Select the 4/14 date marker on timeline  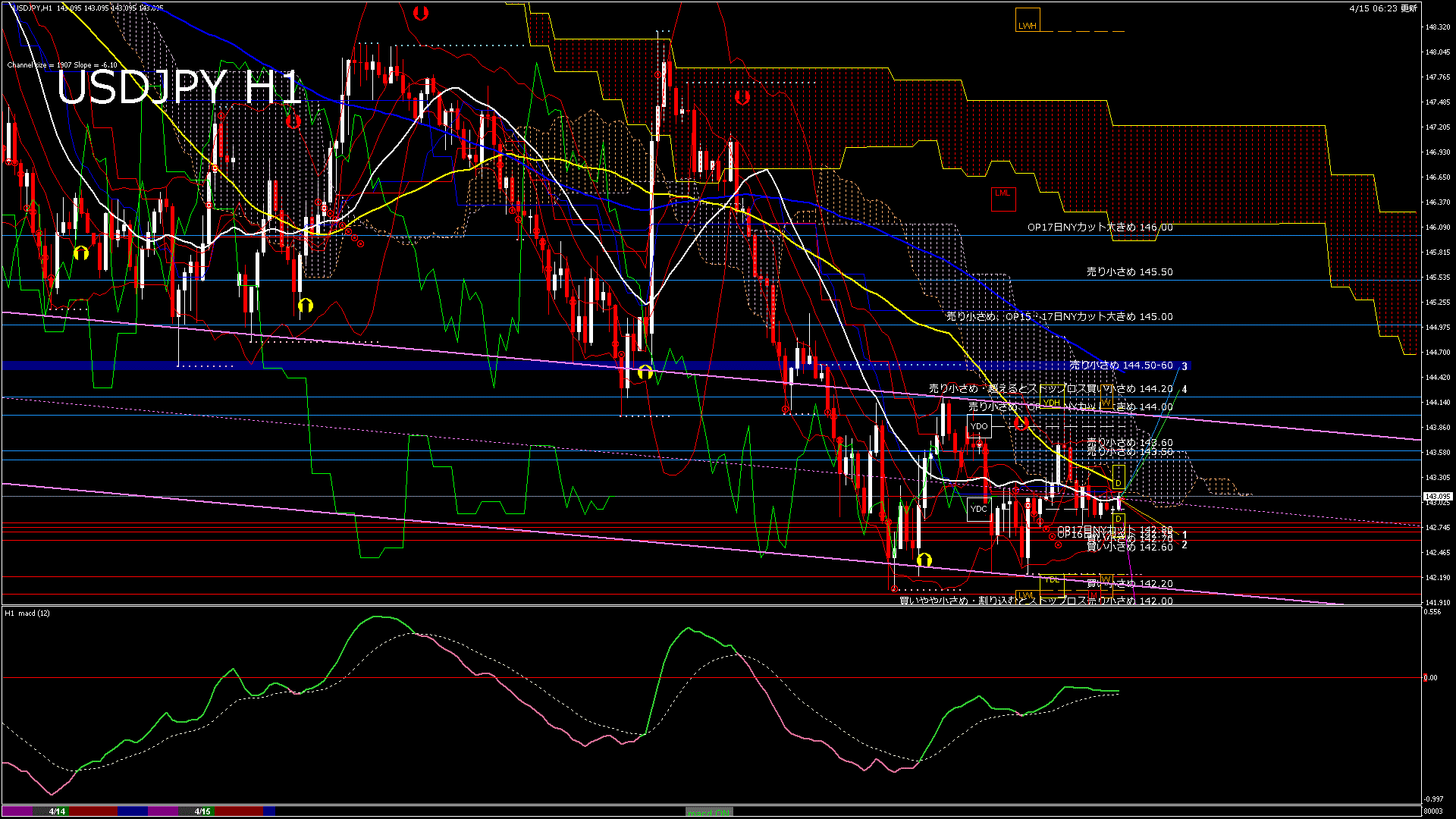pos(57,811)
